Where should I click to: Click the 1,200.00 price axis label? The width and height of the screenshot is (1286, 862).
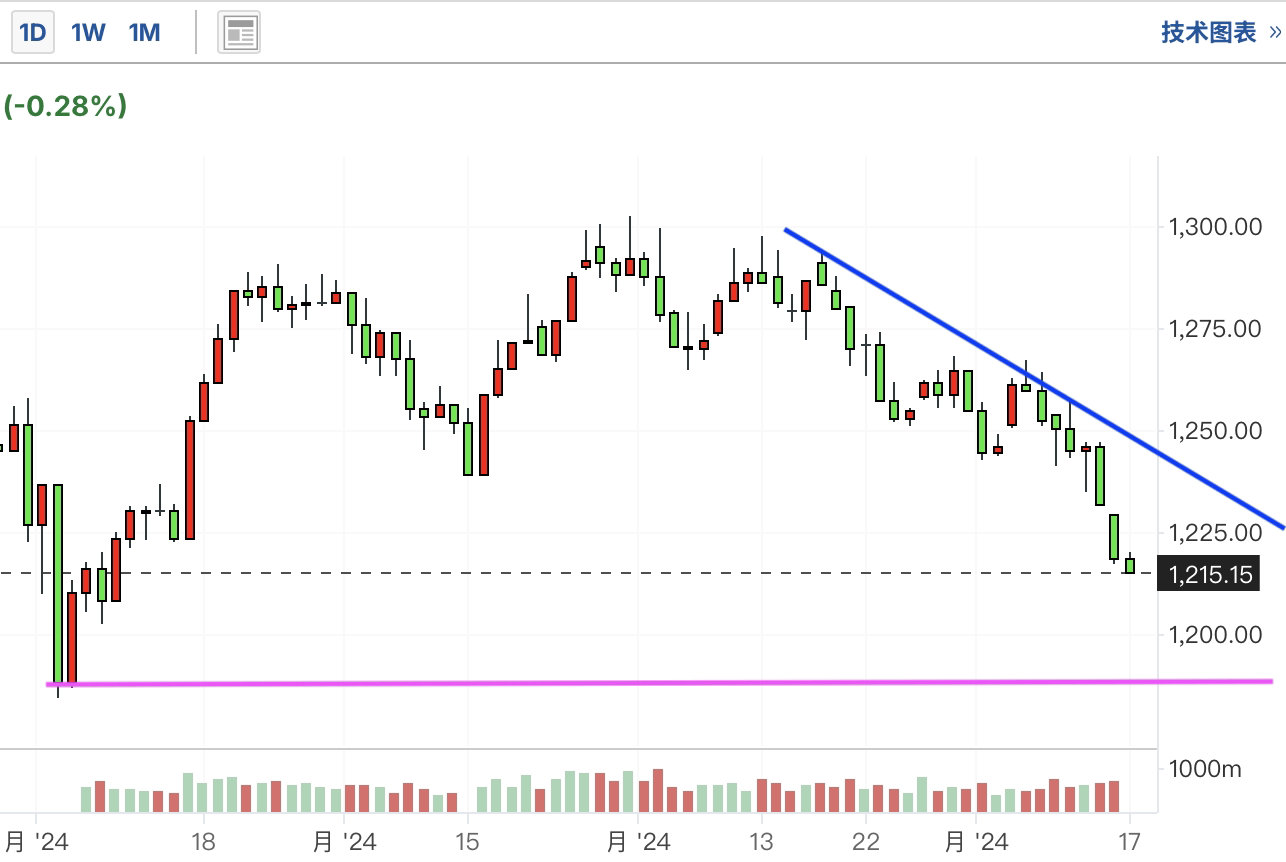point(1215,634)
